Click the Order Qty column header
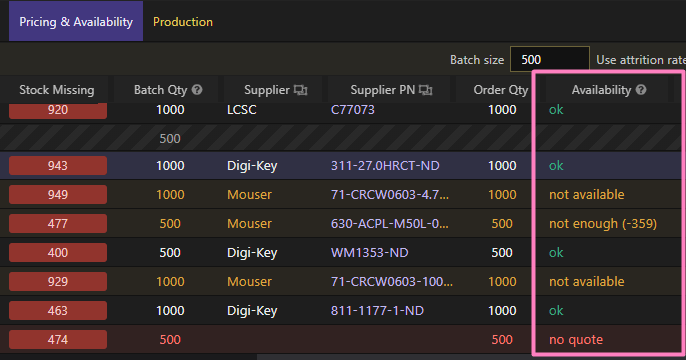Screen dimensions: 686x360 [500, 90]
